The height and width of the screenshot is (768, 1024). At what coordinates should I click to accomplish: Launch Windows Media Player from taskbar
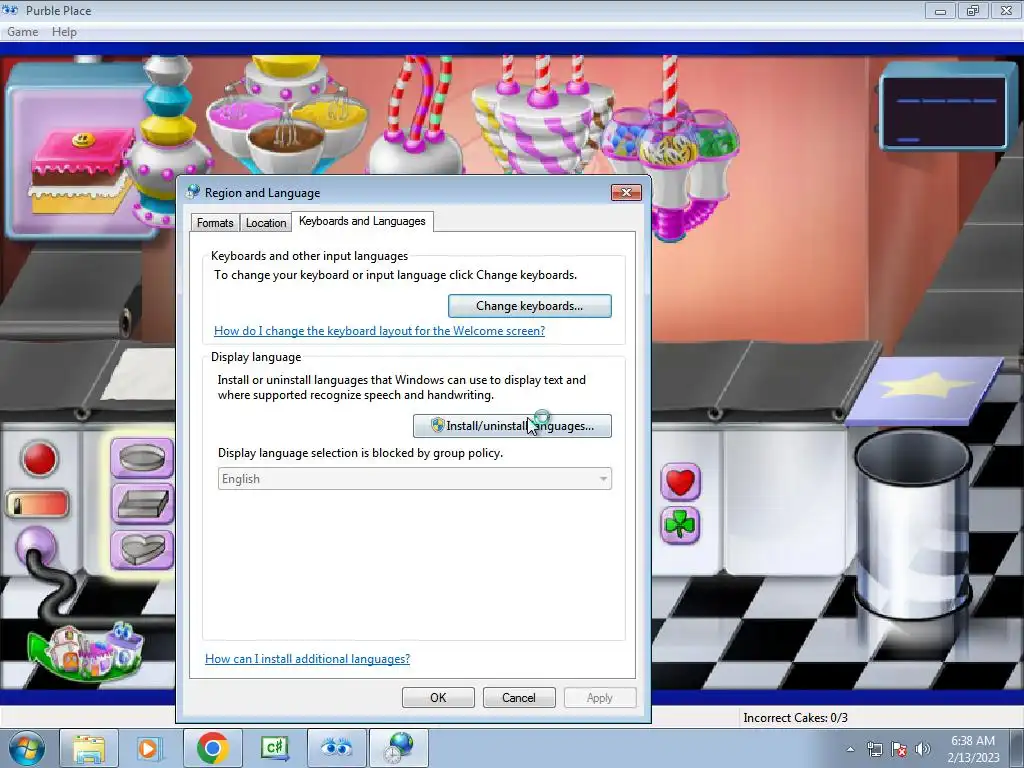click(150, 748)
